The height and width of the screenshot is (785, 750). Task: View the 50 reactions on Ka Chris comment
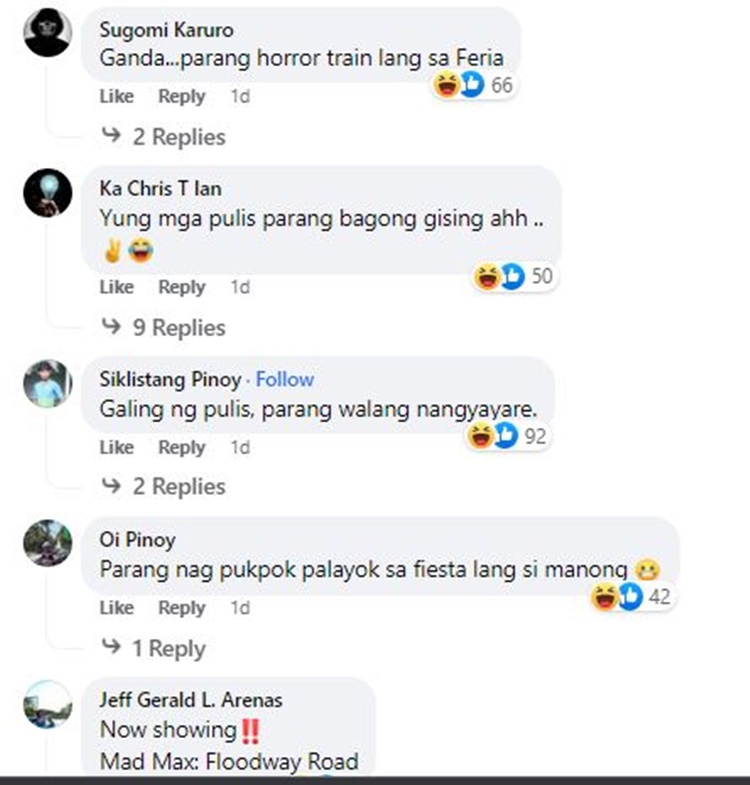coord(515,276)
